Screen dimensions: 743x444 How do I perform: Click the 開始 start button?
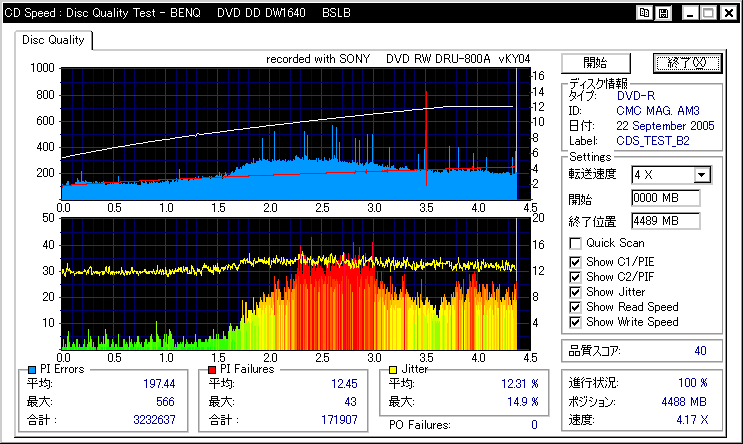tap(596, 63)
